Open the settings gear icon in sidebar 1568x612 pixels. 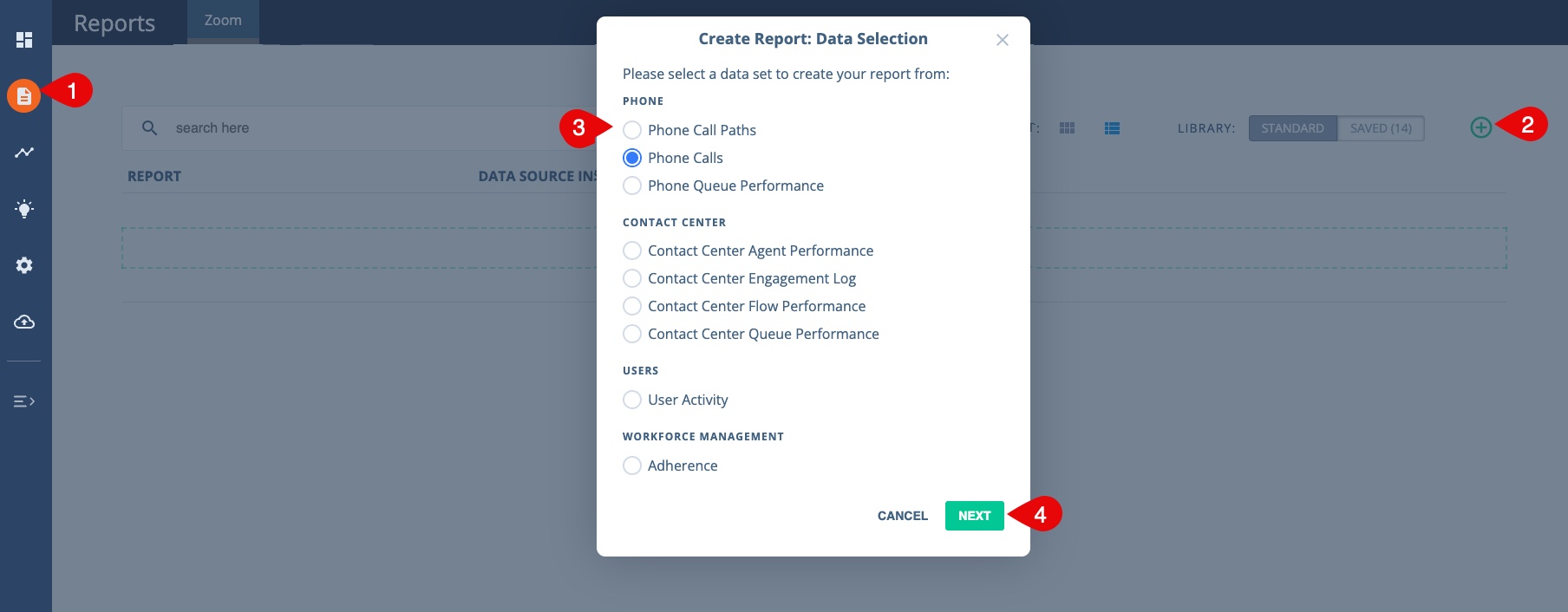[24, 265]
